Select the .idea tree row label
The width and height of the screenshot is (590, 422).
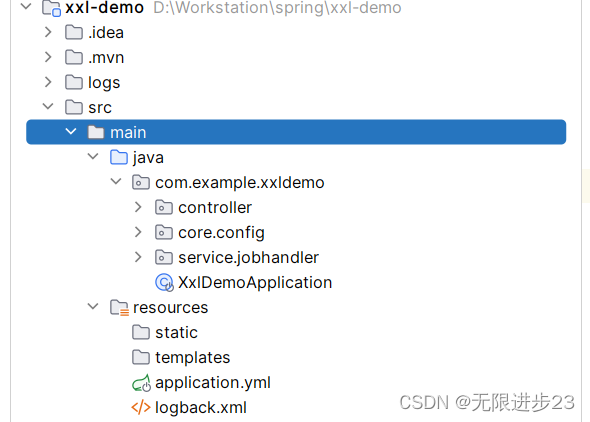click(106, 32)
